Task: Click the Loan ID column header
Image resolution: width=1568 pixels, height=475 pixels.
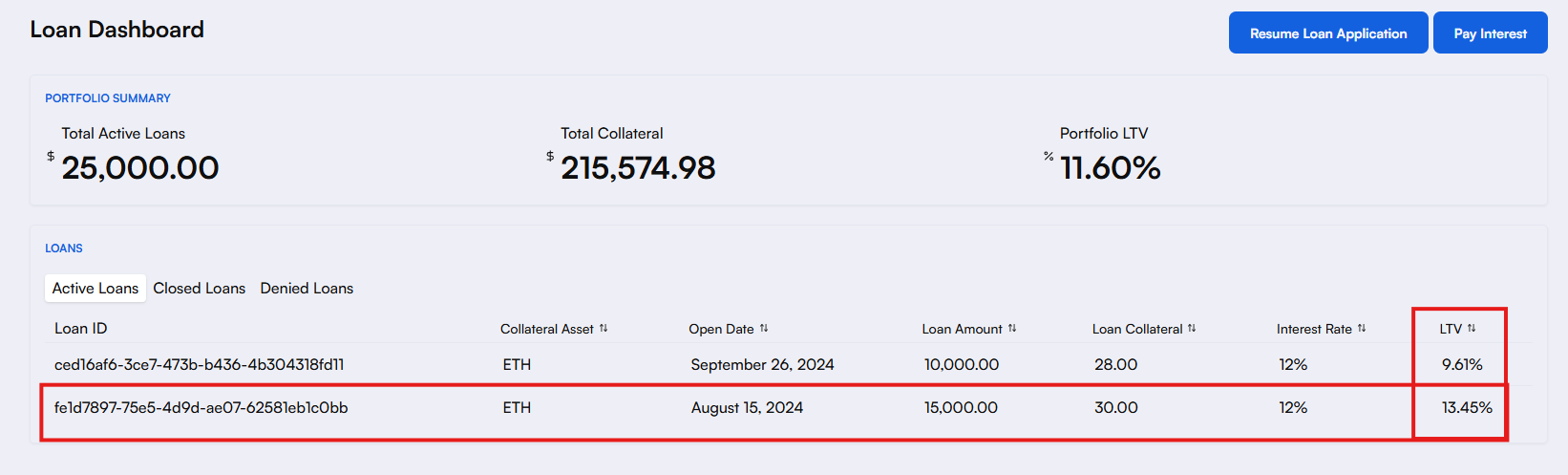Action: 80,328
